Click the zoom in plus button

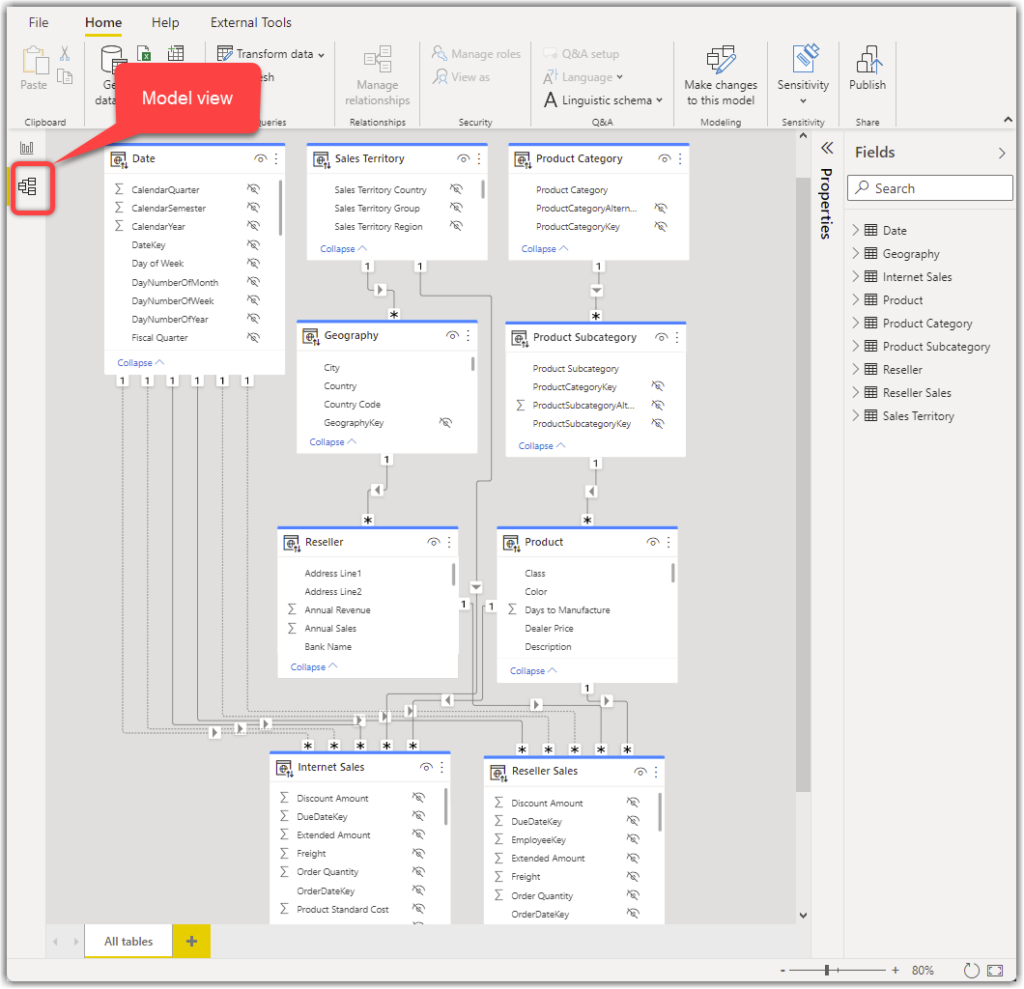pyautogui.click(x=895, y=971)
